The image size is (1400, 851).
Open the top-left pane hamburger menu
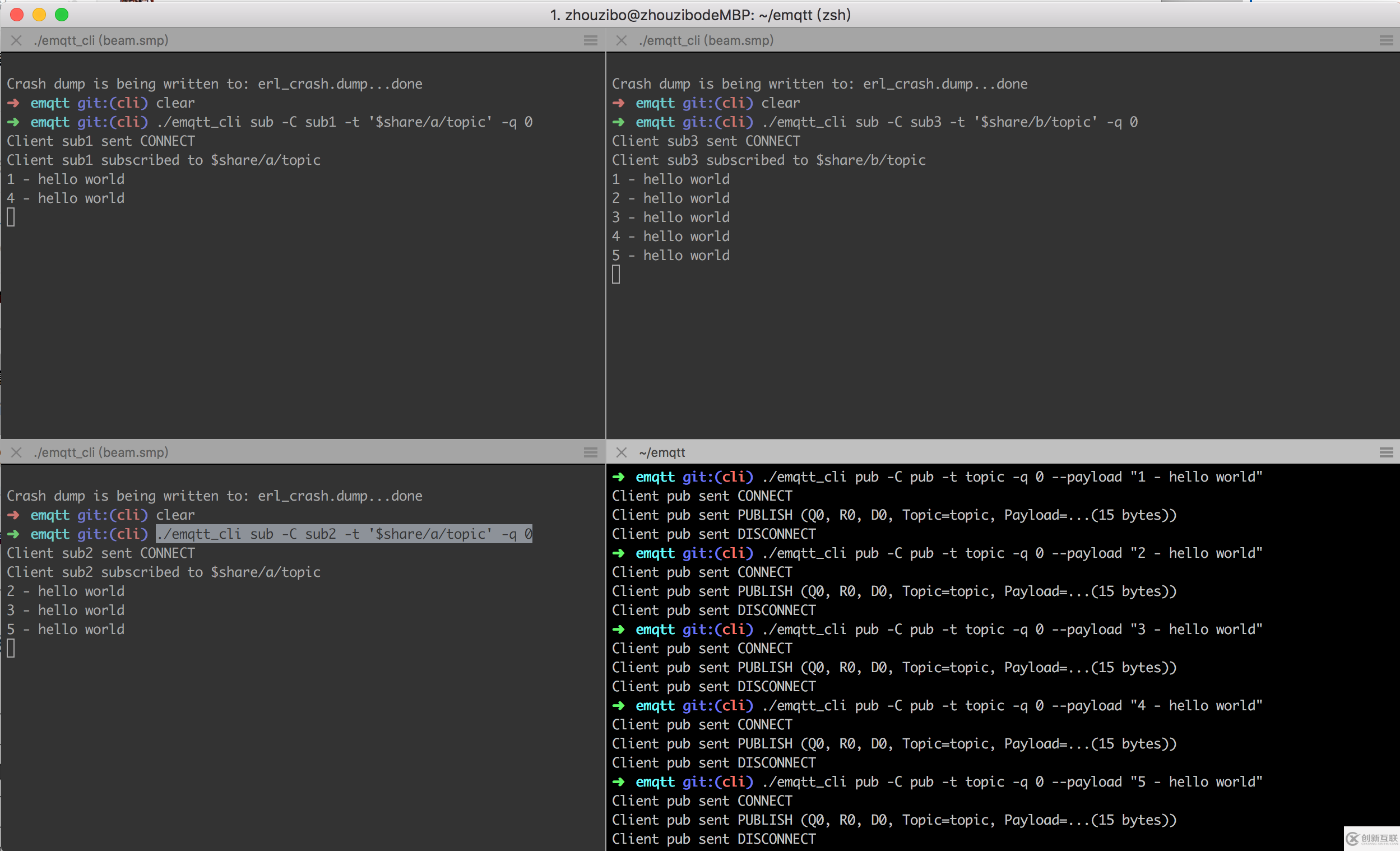[x=590, y=40]
